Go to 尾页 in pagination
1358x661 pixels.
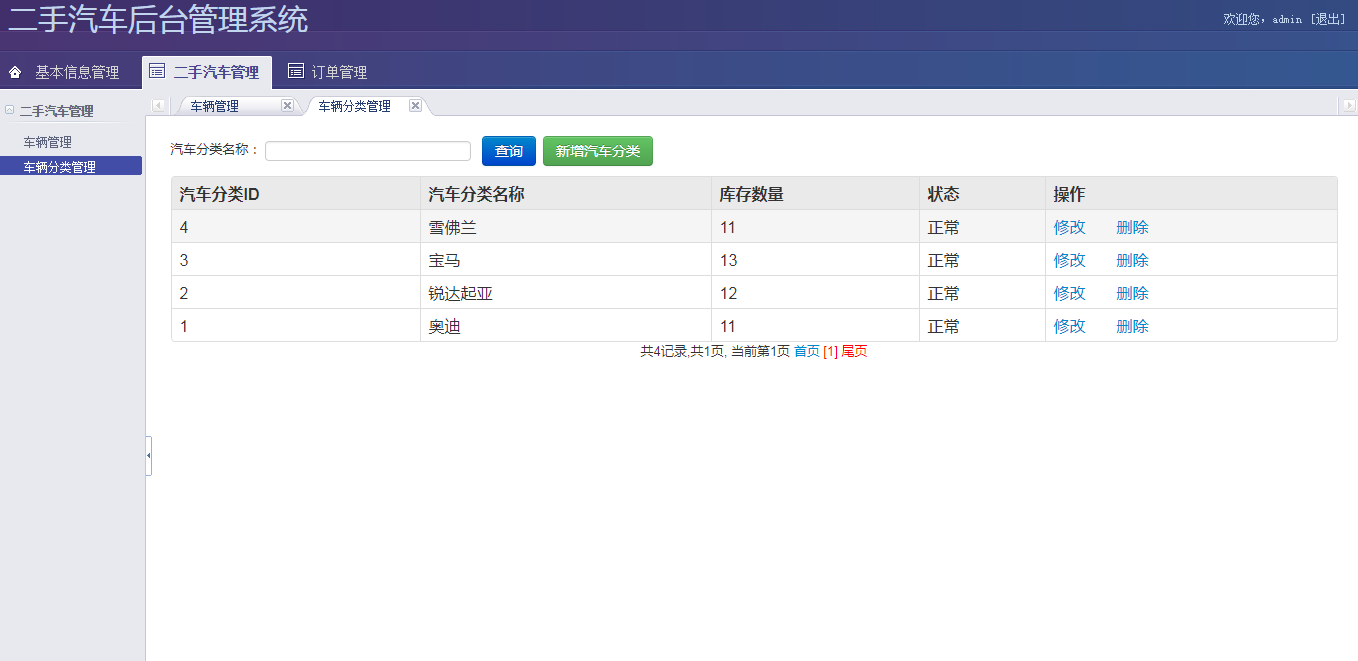pyautogui.click(x=854, y=351)
